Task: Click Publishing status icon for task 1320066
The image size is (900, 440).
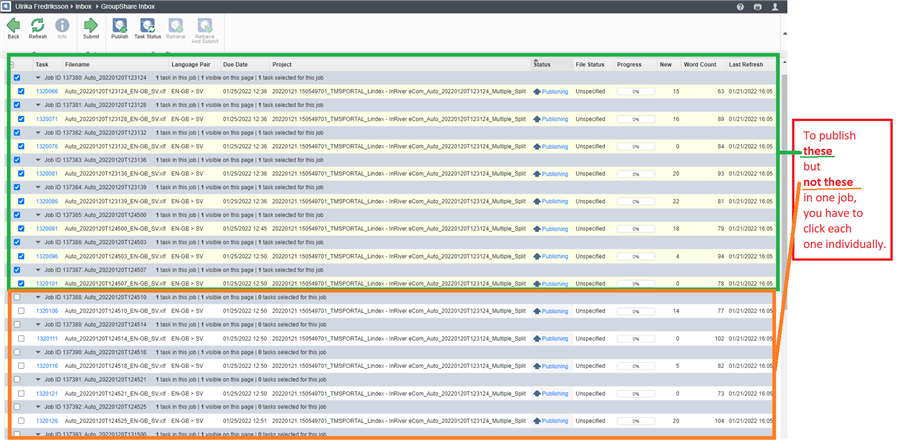Action: coord(537,91)
